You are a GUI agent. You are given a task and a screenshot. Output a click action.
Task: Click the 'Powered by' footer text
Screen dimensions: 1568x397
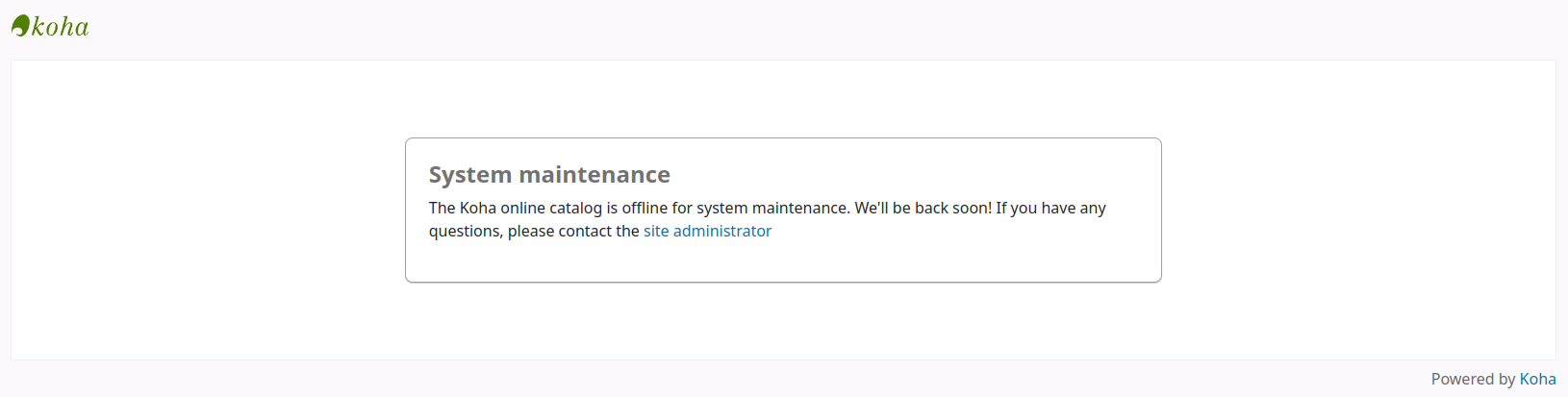[x=1472, y=379]
